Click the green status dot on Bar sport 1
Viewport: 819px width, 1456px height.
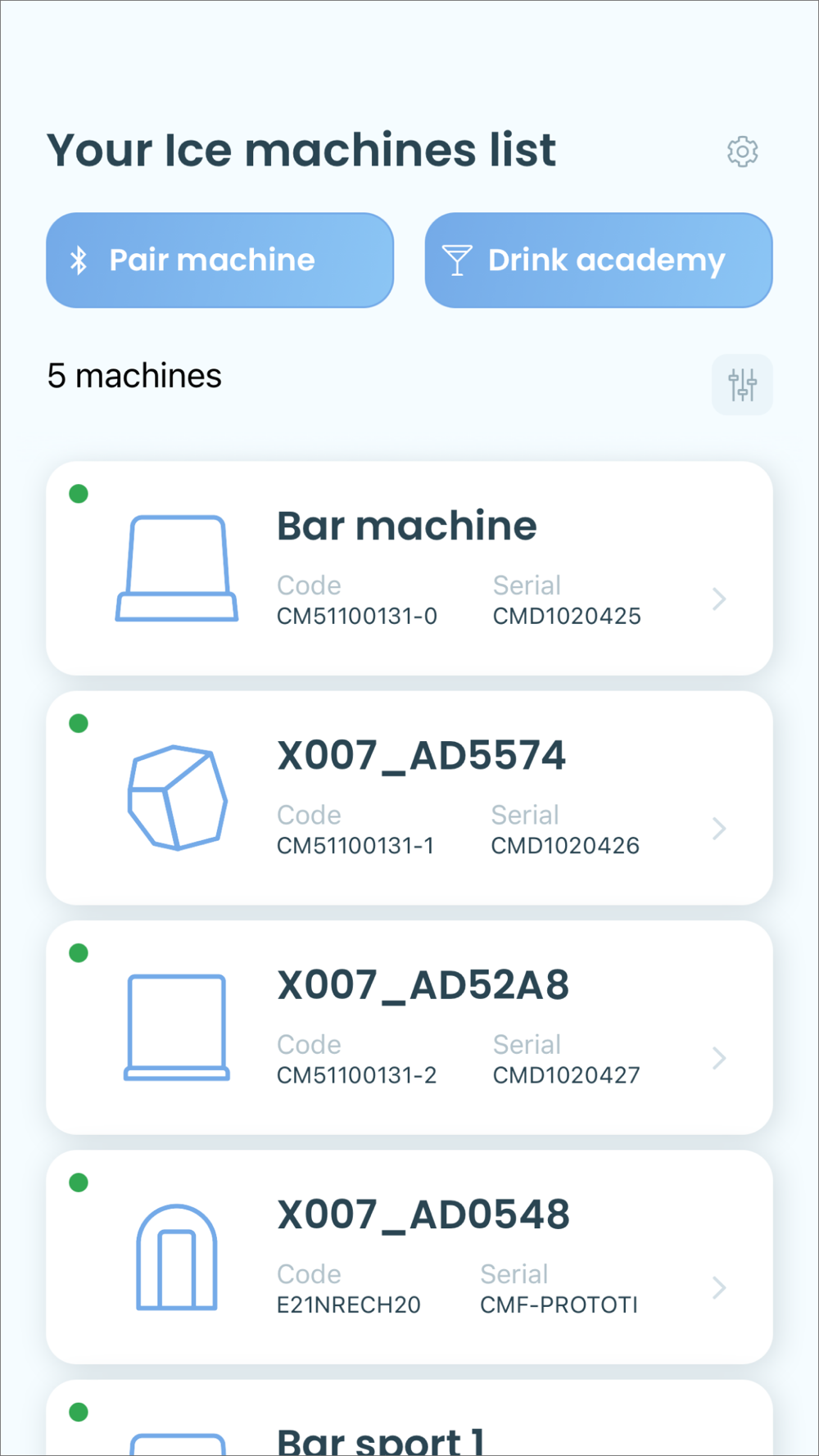pos(79,1412)
